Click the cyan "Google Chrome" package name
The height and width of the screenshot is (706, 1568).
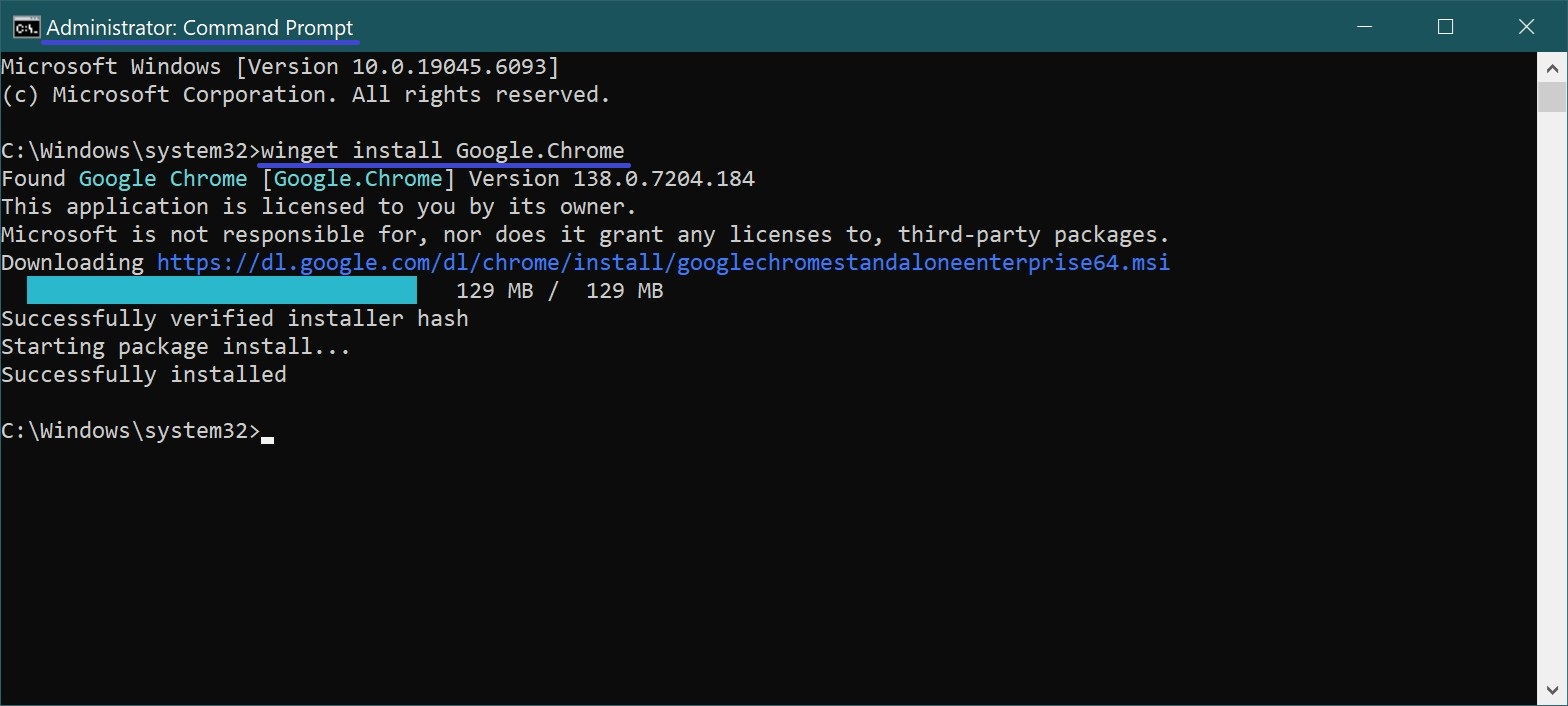point(163,179)
